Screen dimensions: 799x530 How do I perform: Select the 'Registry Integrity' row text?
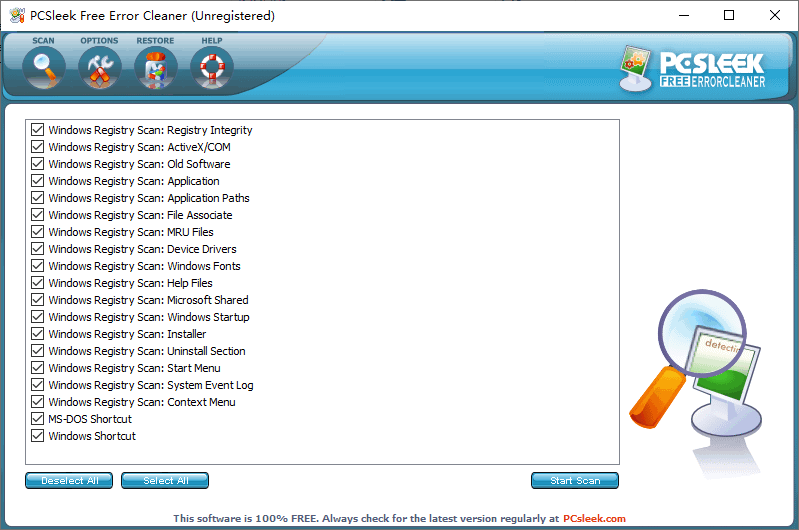pyautogui.click(x=150, y=130)
